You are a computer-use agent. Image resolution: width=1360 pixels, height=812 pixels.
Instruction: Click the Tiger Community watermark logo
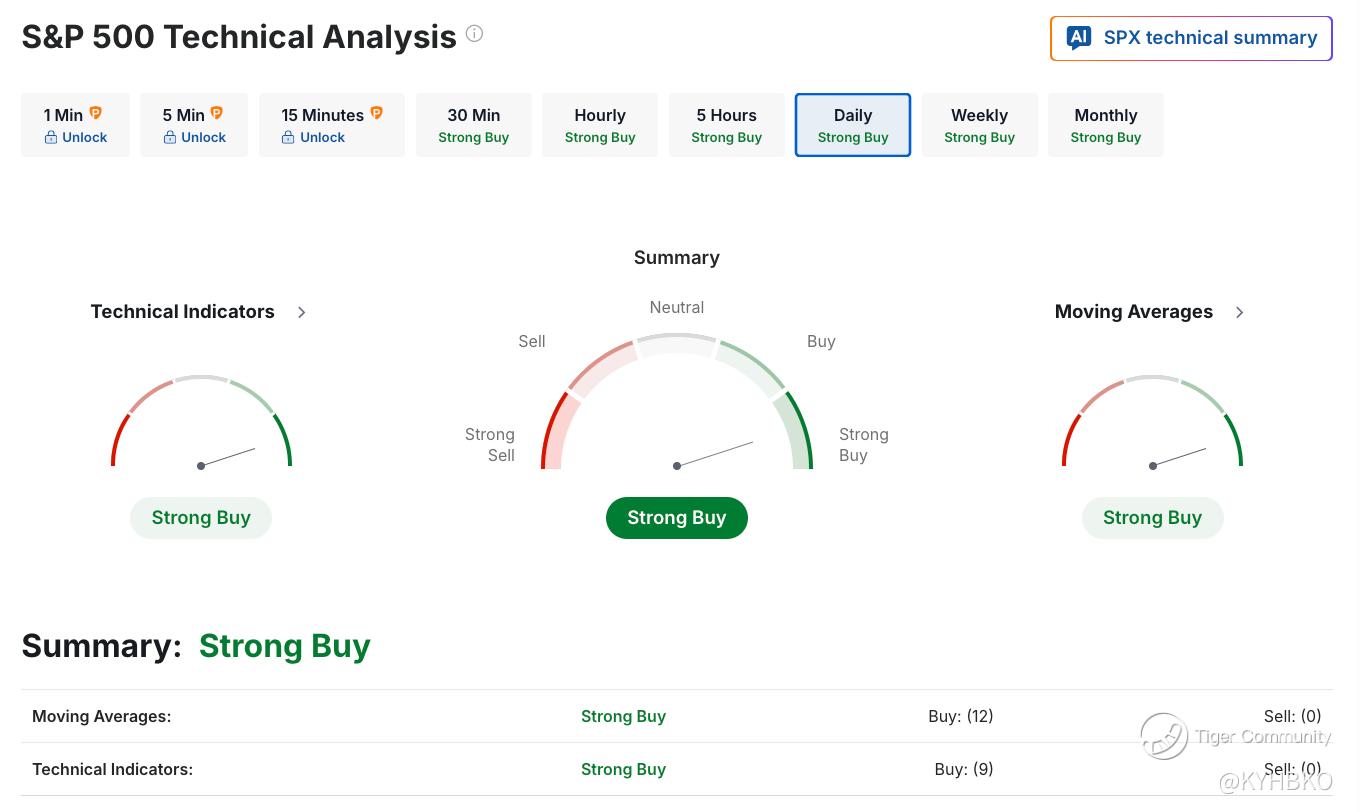click(x=1165, y=737)
